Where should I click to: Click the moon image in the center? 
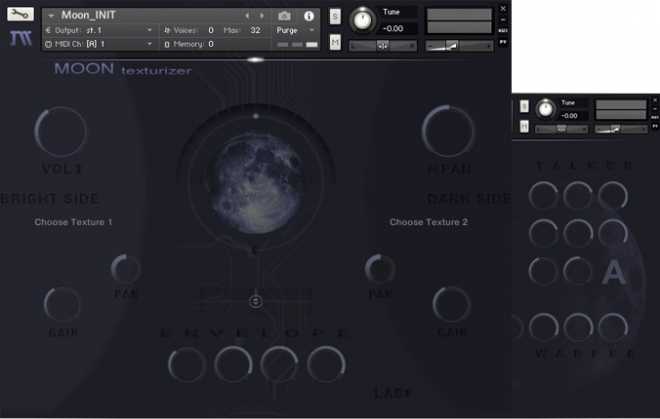coord(256,181)
